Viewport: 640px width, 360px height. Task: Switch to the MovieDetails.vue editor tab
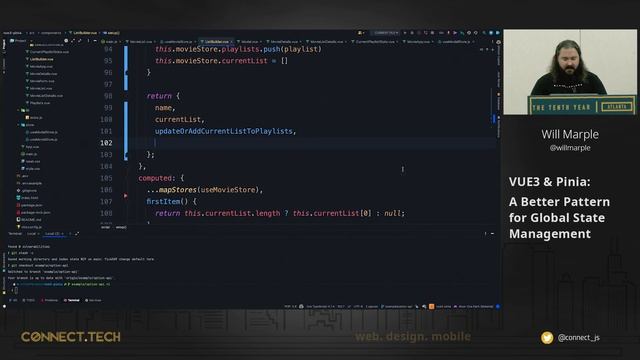point(284,42)
